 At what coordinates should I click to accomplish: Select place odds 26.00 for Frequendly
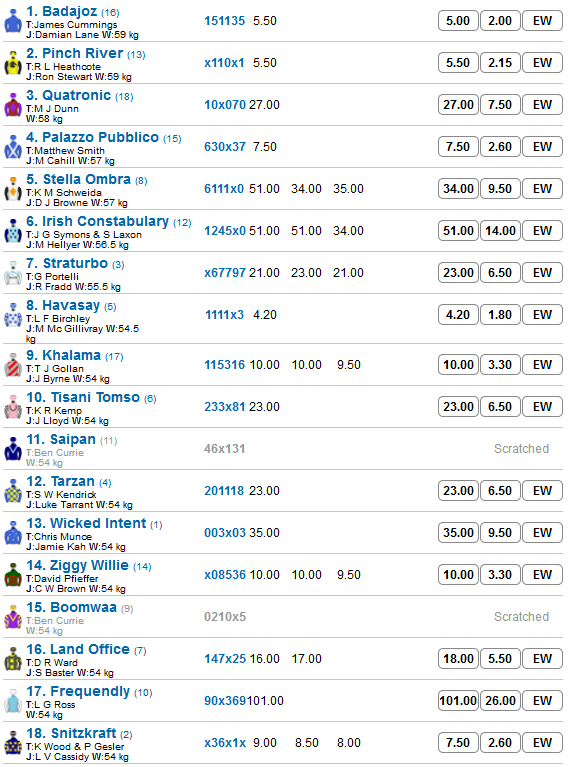click(500, 701)
